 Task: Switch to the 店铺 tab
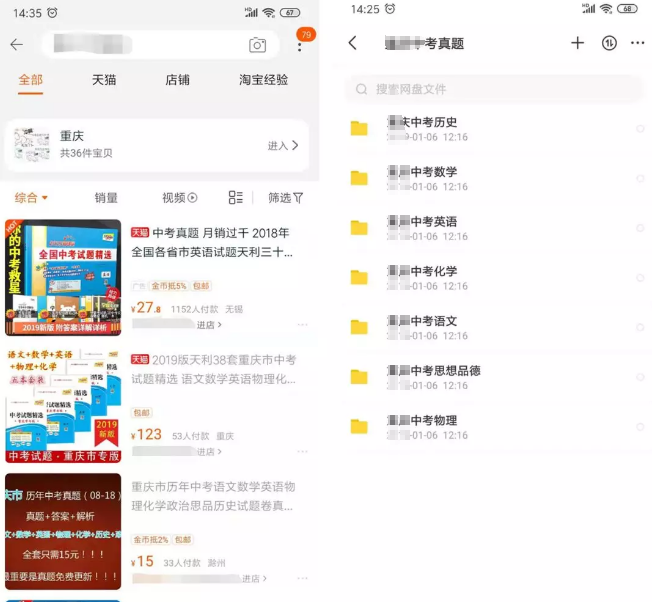(x=177, y=80)
